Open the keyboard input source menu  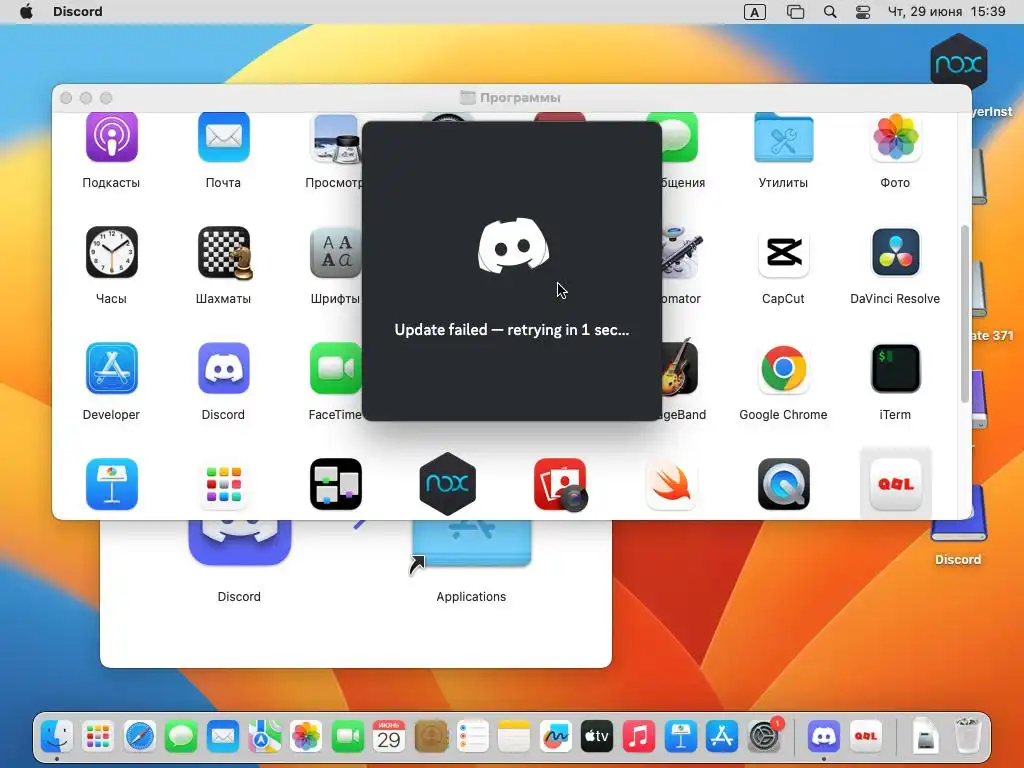click(754, 12)
